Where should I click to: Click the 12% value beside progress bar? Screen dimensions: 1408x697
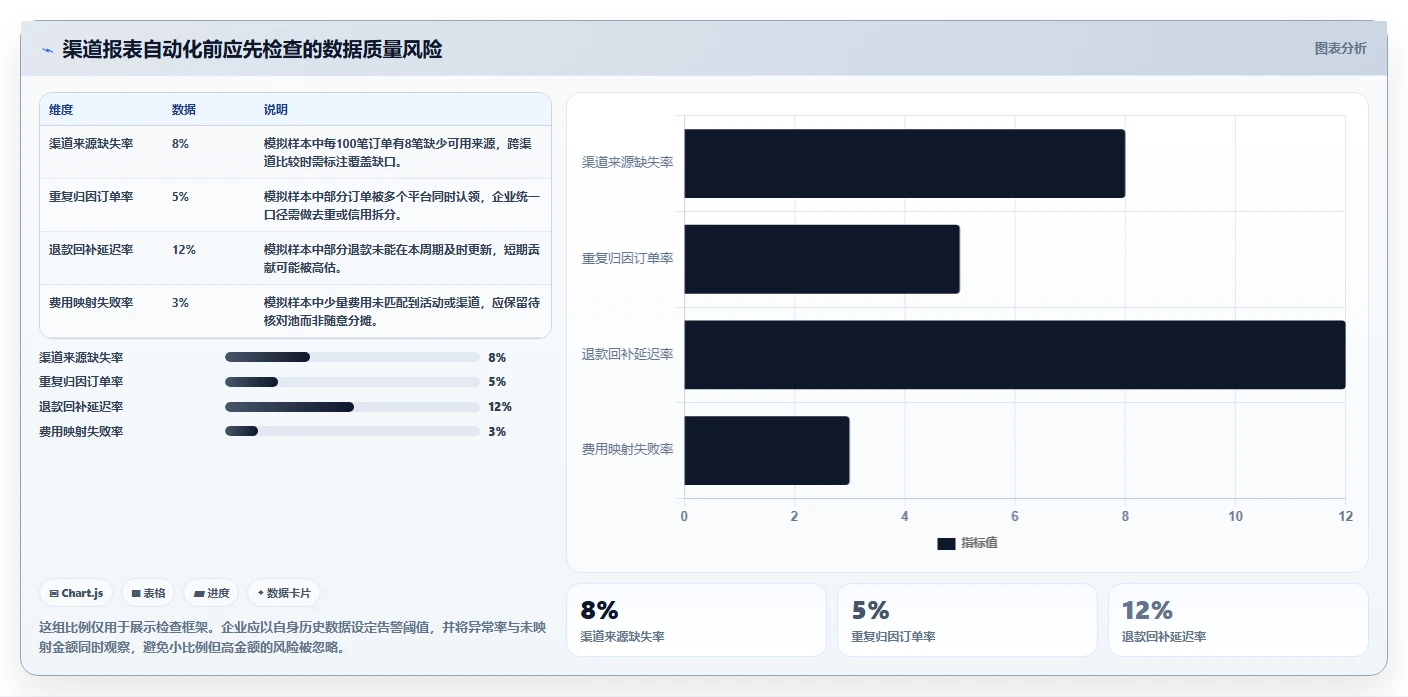(x=500, y=407)
